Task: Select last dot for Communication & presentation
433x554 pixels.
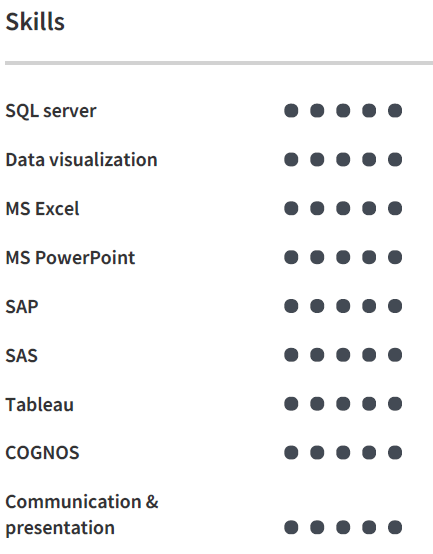Action: pos(395,528)
